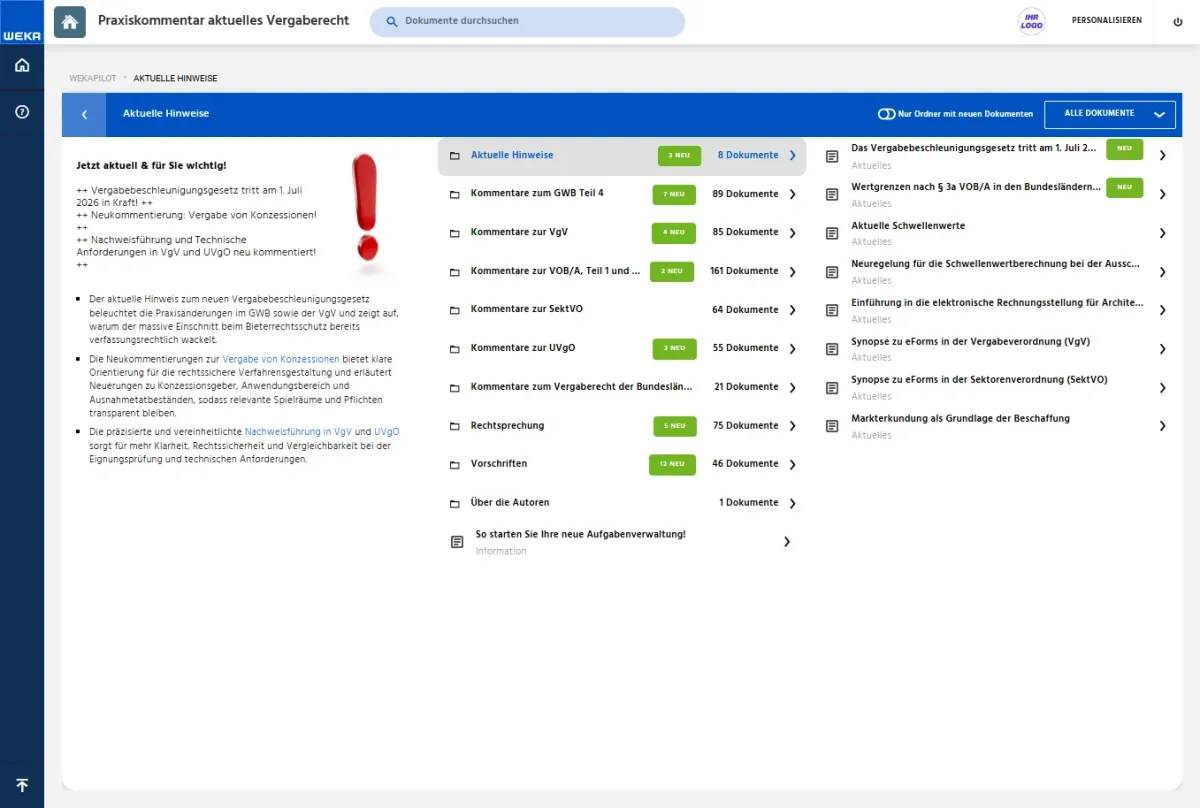Click folder icon of Kommentare zur SektVO
The height and width of the screenshot is (808, 1200).
tap(455, 310)
